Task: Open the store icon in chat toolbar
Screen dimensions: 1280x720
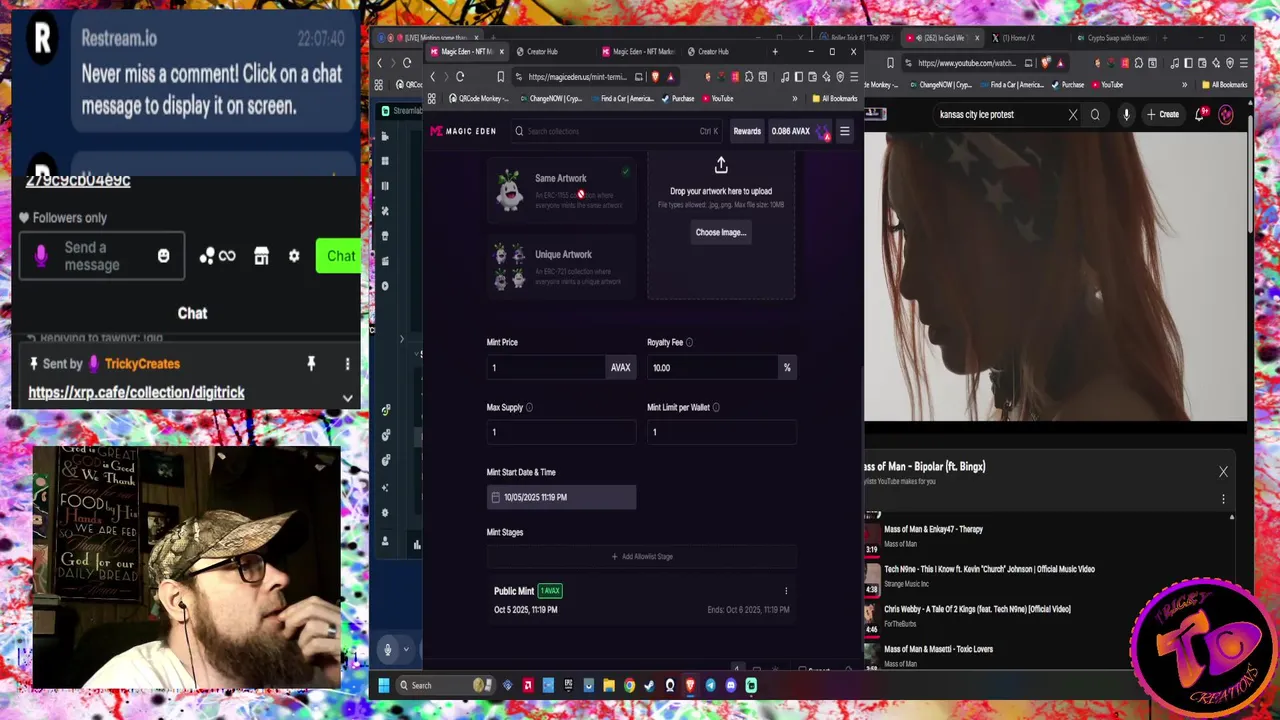Action: (x=261, y=256)
